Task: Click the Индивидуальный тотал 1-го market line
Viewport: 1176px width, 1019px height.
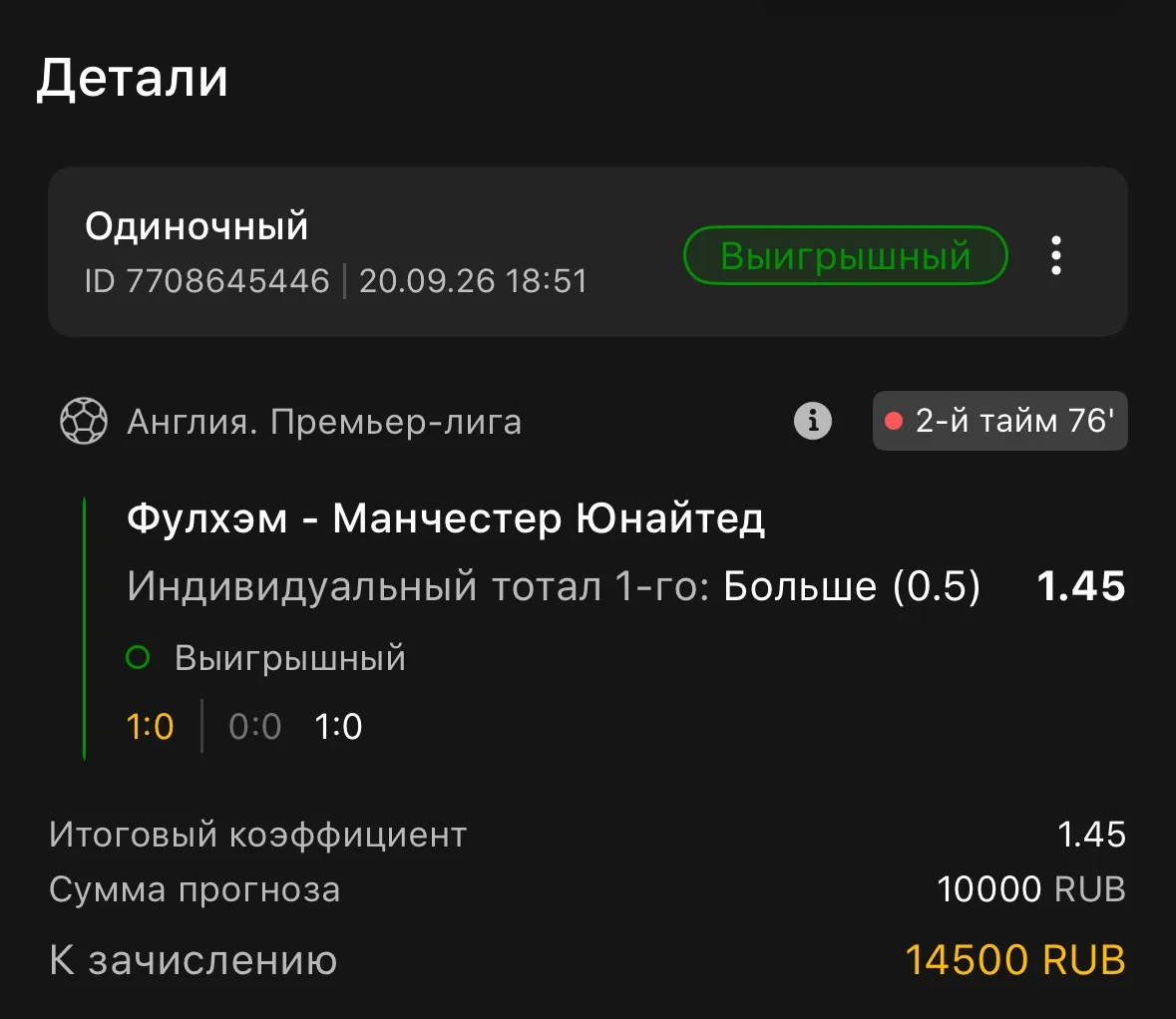Action: 554,585
